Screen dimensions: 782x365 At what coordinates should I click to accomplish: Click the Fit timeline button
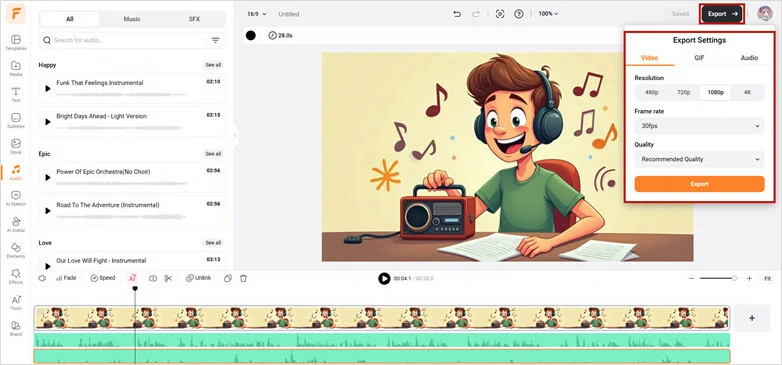coord(767,279)
